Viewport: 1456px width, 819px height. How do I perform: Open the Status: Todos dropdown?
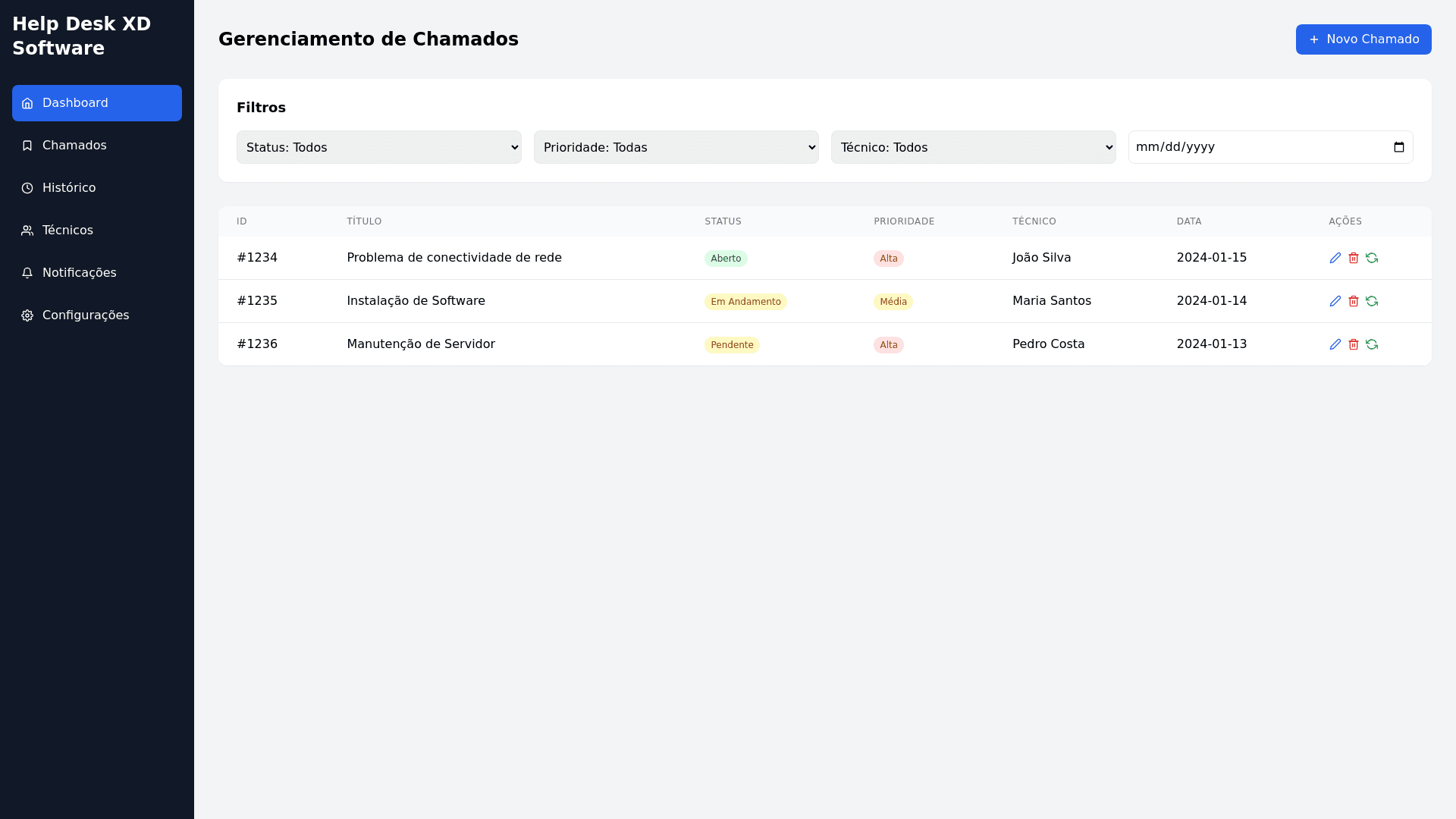pyautogui.click(x=378, y=147)
